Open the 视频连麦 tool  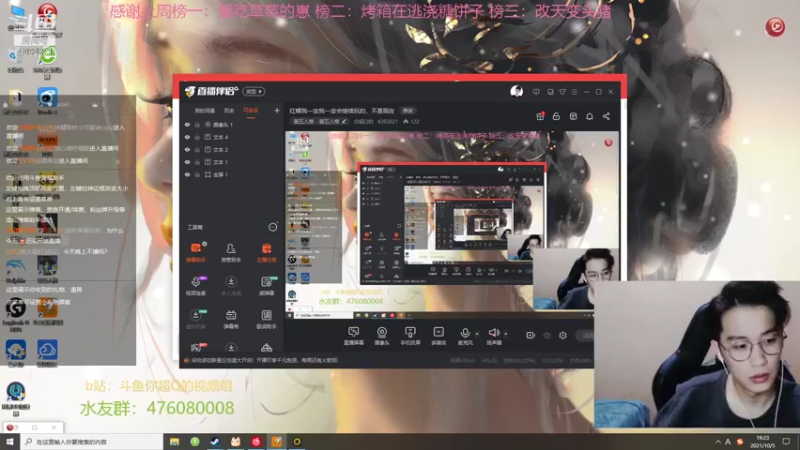pos(196,286)
